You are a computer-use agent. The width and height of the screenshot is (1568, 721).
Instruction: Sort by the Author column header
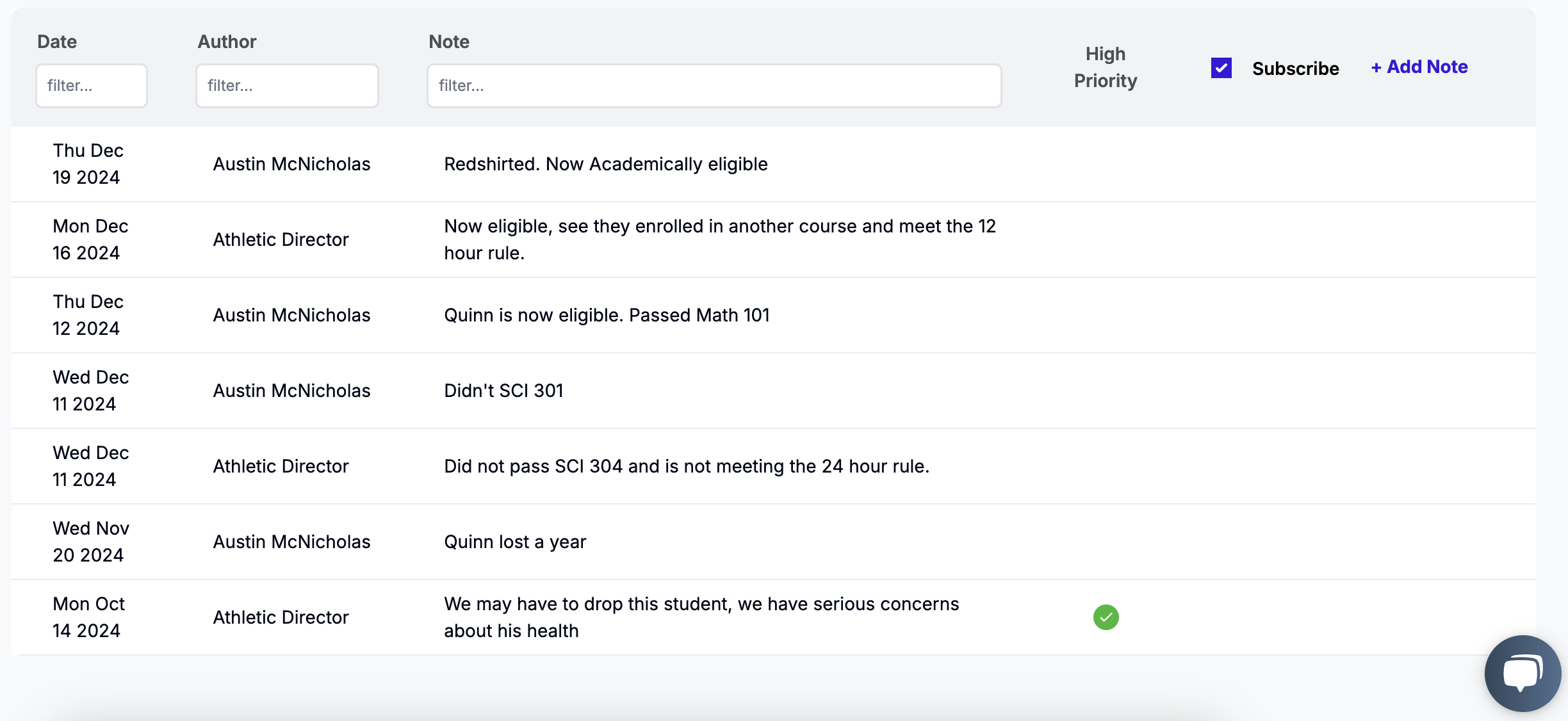pyautogui.click(x=227, y=42)
